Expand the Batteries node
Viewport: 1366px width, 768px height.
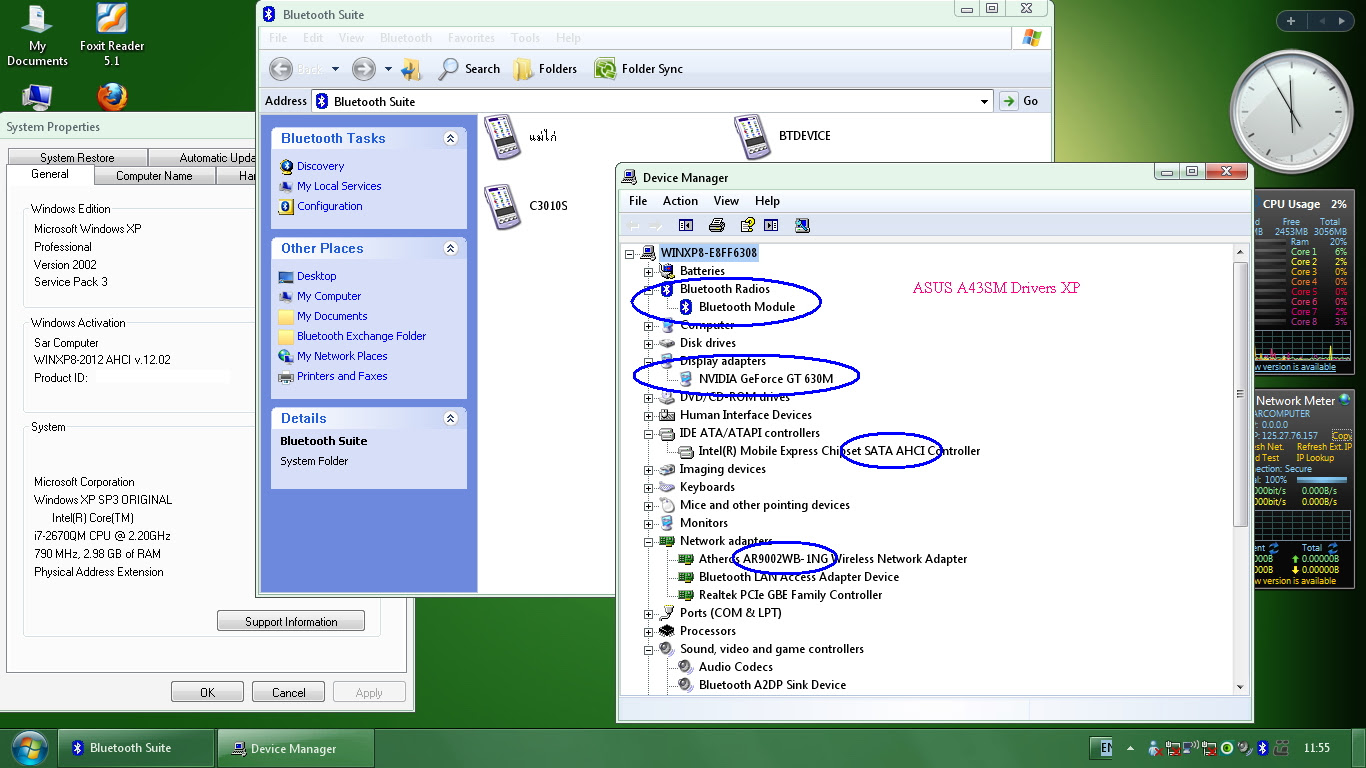(648, 271)
